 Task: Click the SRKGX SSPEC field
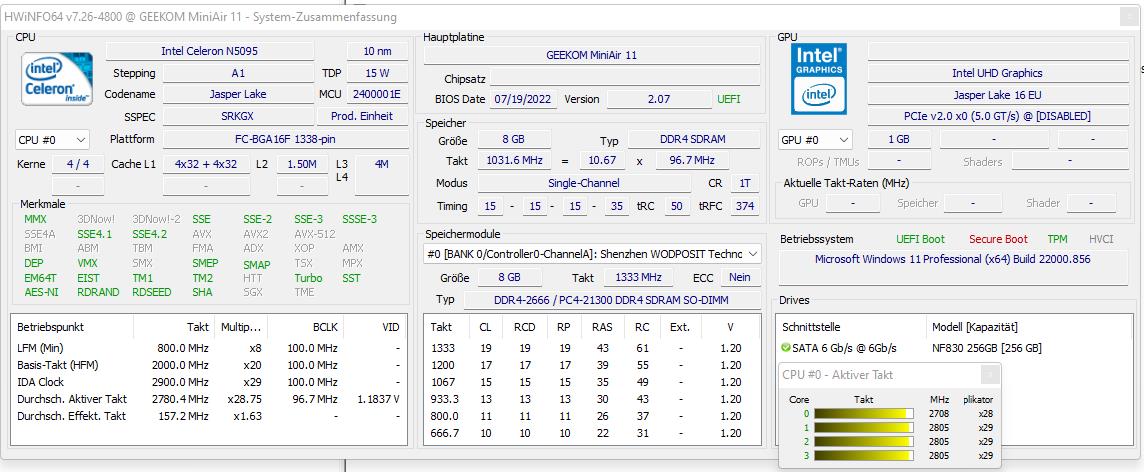pos(238,116)
